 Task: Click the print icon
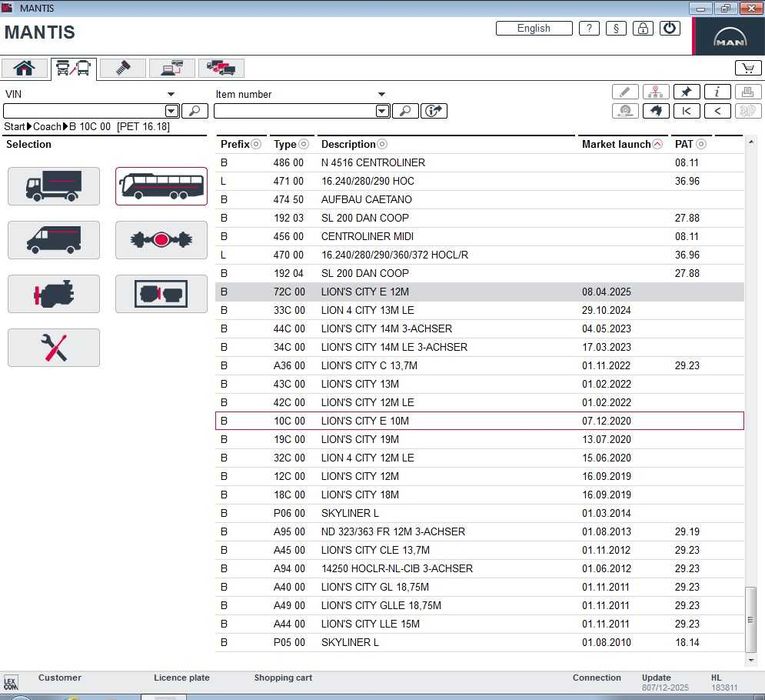point(747,92)
